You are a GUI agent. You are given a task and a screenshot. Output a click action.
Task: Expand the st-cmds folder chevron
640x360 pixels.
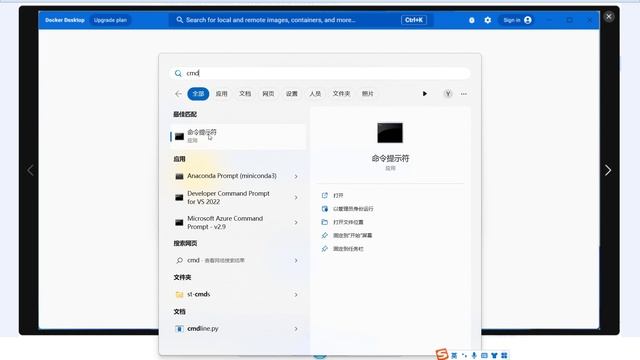point(296,295)
